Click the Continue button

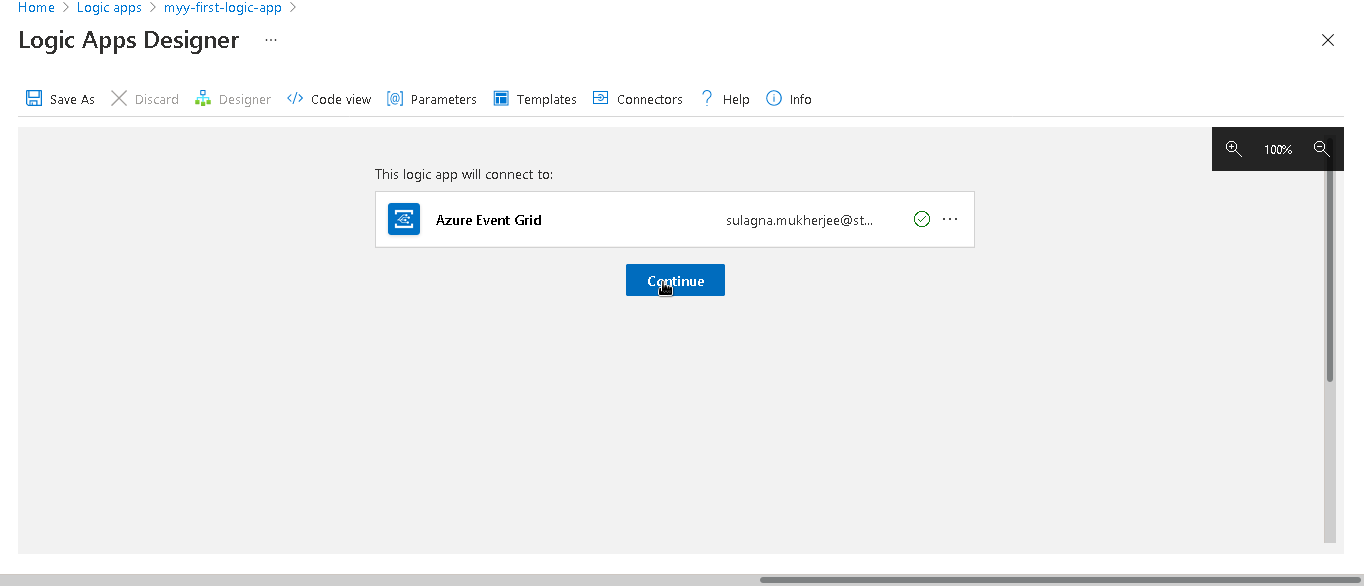tap(675, 280)
